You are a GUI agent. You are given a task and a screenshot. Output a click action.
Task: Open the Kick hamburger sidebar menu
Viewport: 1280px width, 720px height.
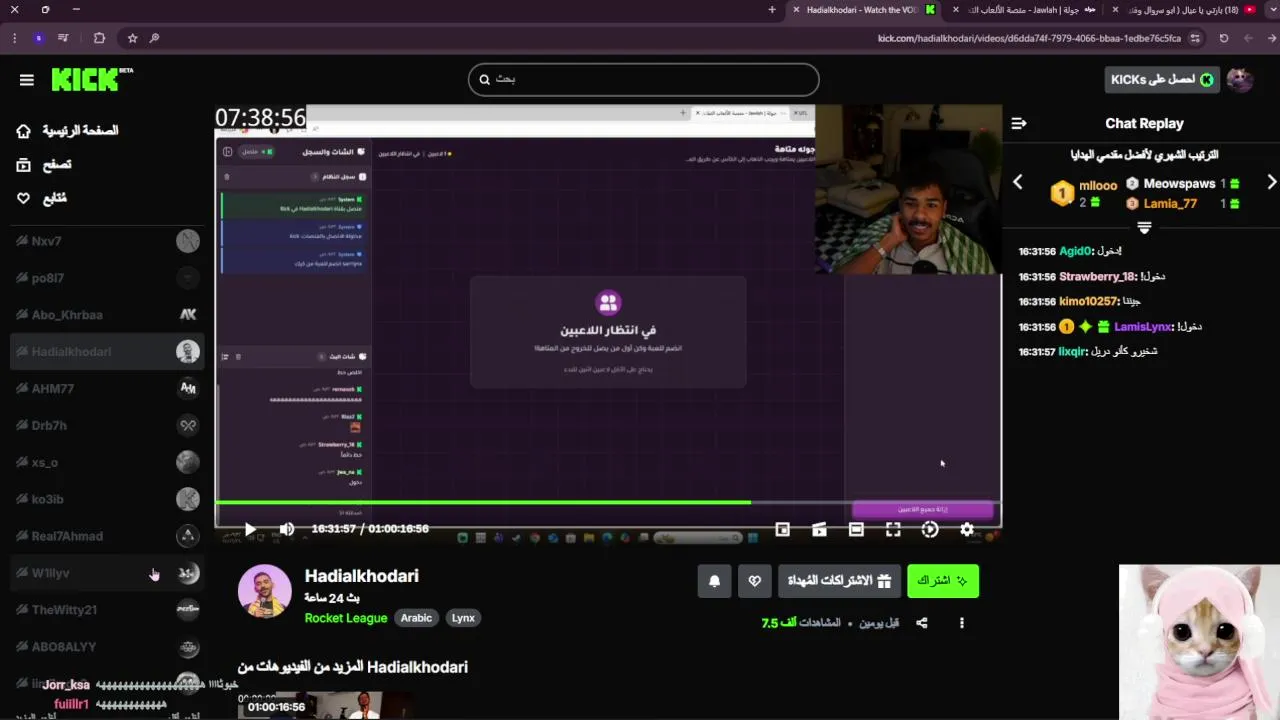(x=27, y=80)
